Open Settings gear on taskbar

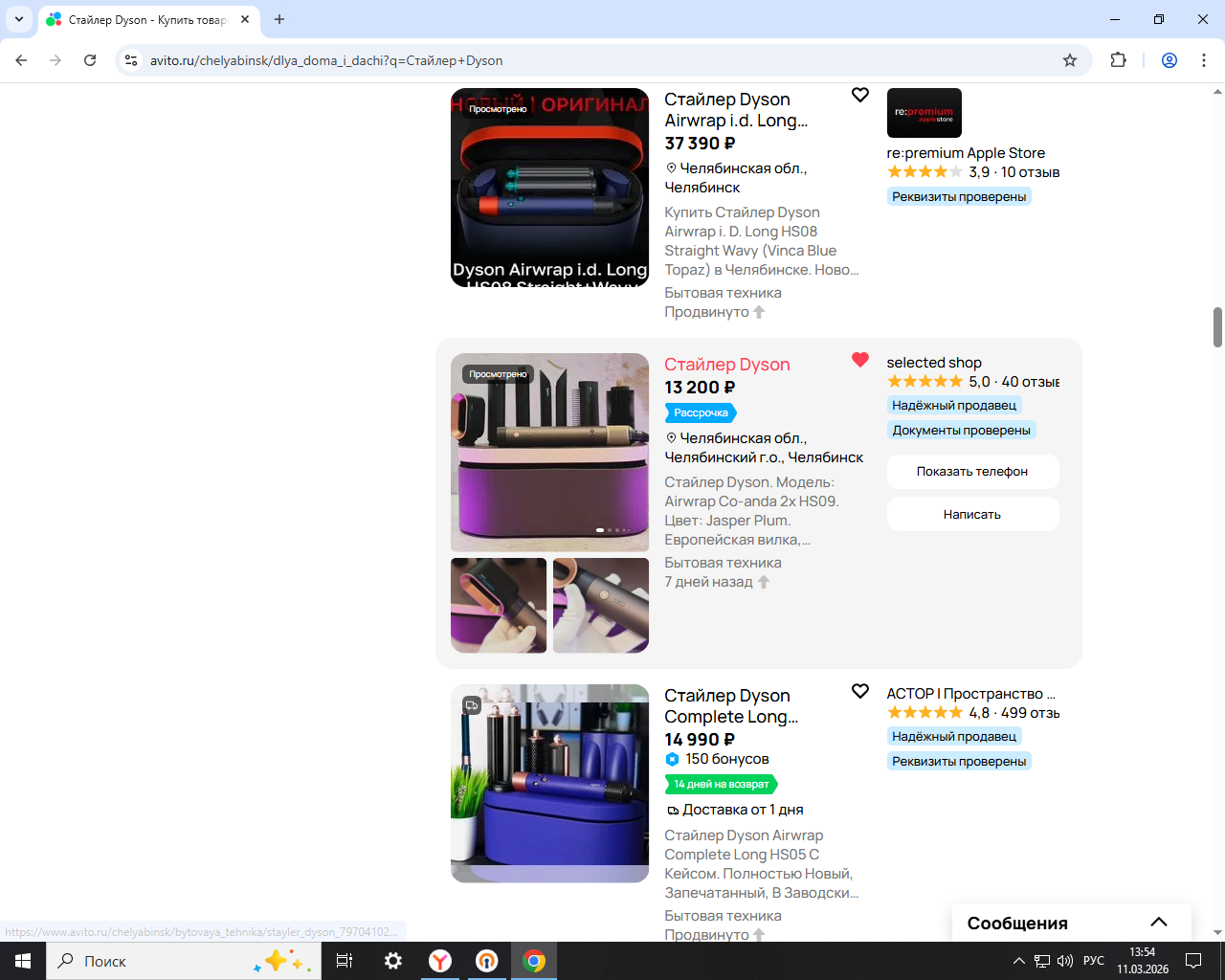(x=392, y=961)
